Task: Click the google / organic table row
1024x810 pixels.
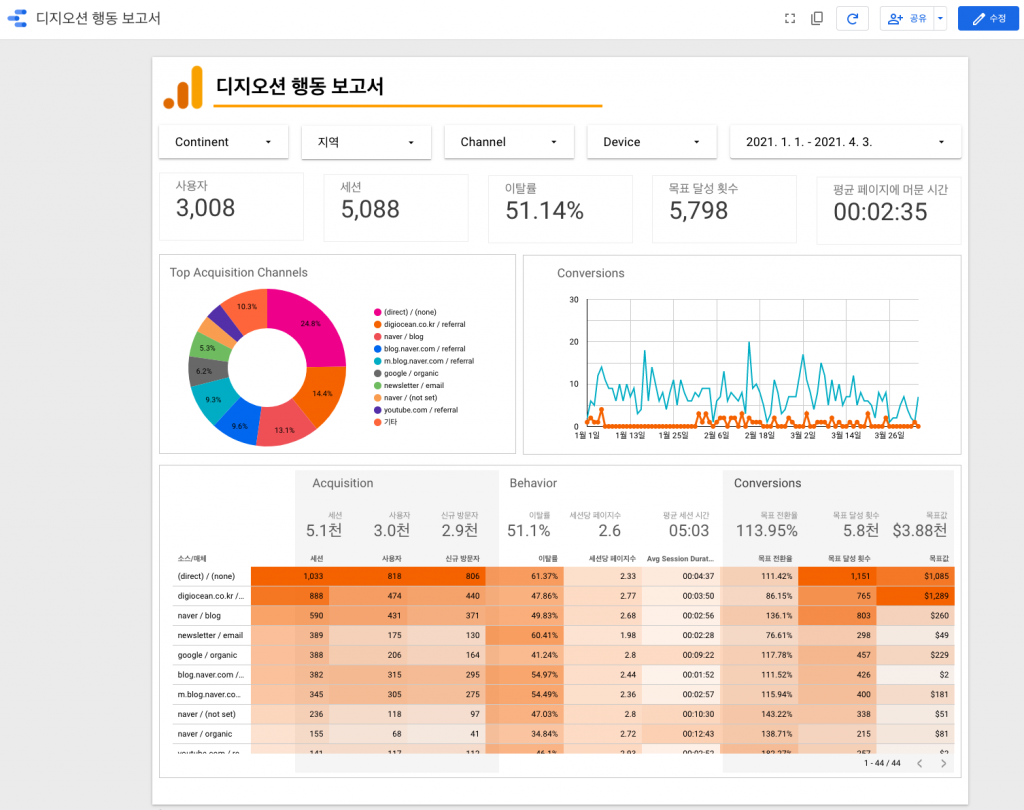Action: pos(556,655)
